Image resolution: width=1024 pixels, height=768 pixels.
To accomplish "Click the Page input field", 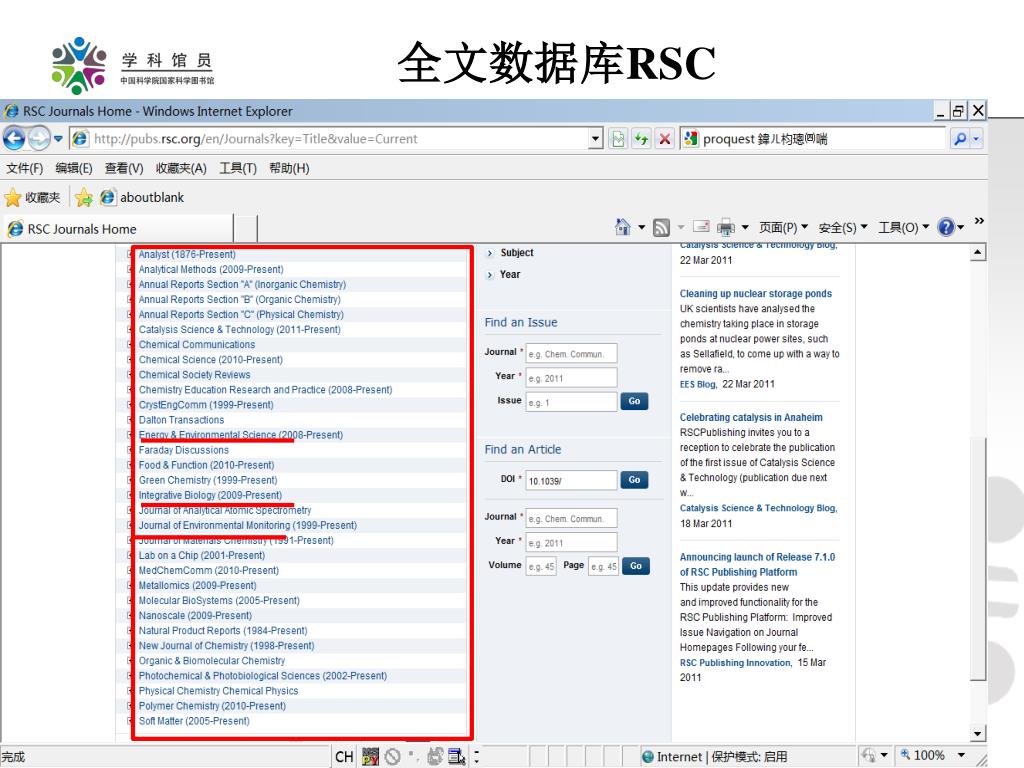I will (603, 566).
